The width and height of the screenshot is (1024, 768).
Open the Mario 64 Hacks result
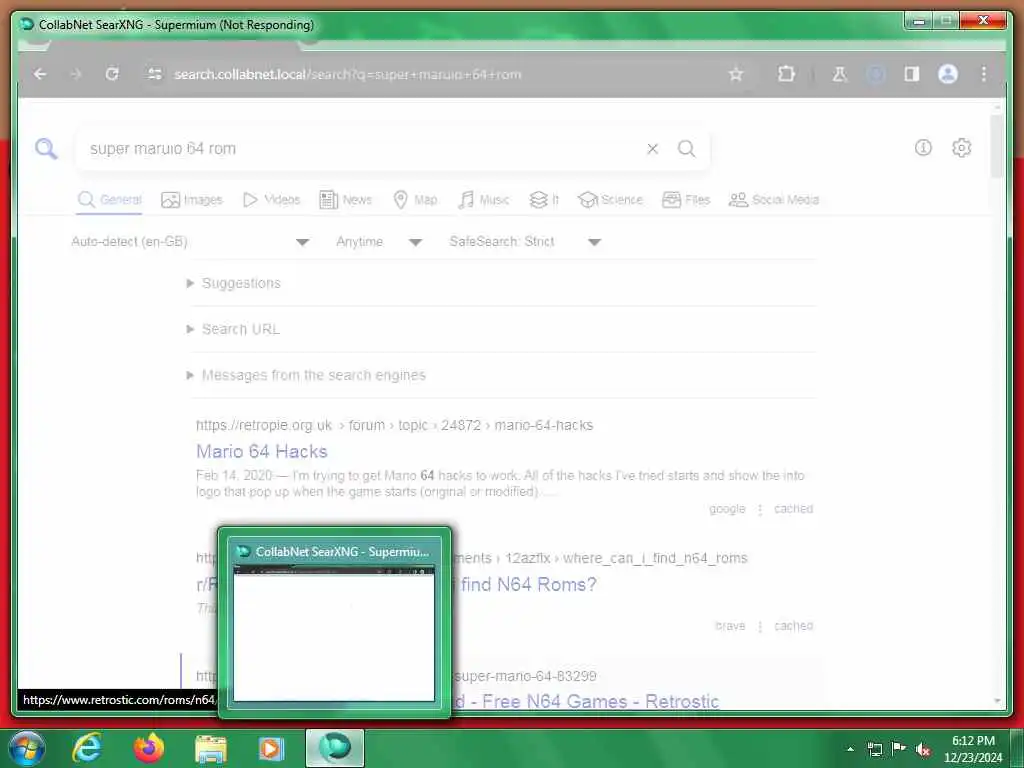[x=262, y=451]
